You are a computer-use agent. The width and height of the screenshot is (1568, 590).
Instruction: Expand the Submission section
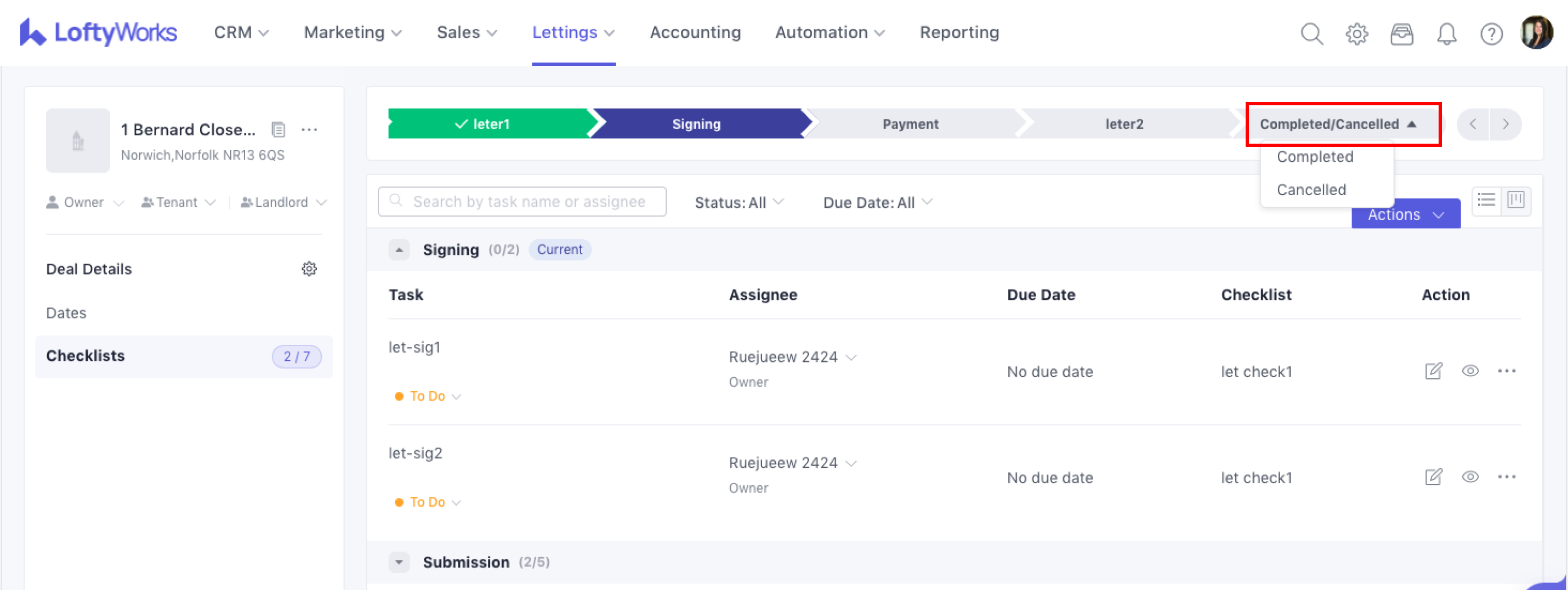click(x=399, y=561)
